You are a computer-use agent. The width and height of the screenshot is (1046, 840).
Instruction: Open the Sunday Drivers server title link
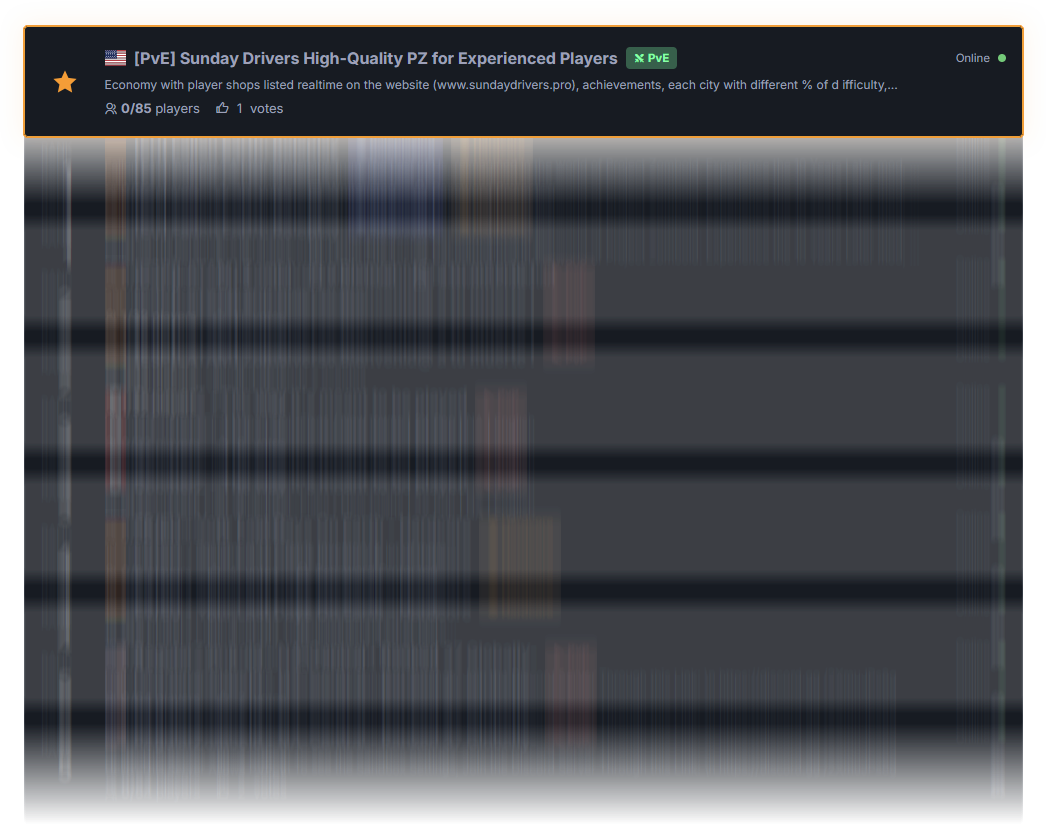tap(375, 58)
